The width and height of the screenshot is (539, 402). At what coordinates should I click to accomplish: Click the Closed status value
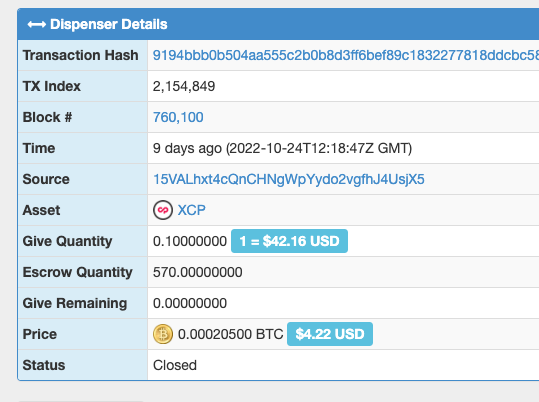point(175,365)
